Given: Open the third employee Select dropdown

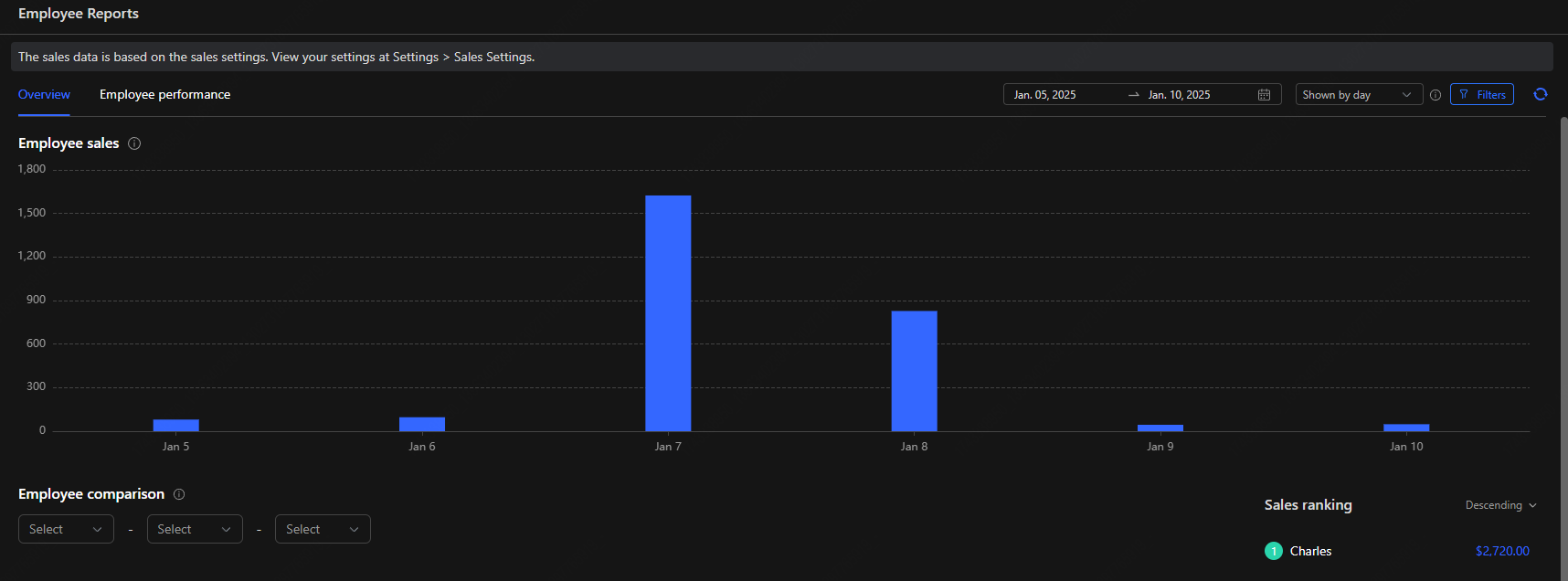Looking at the screenshot, I should coord(323,529).
